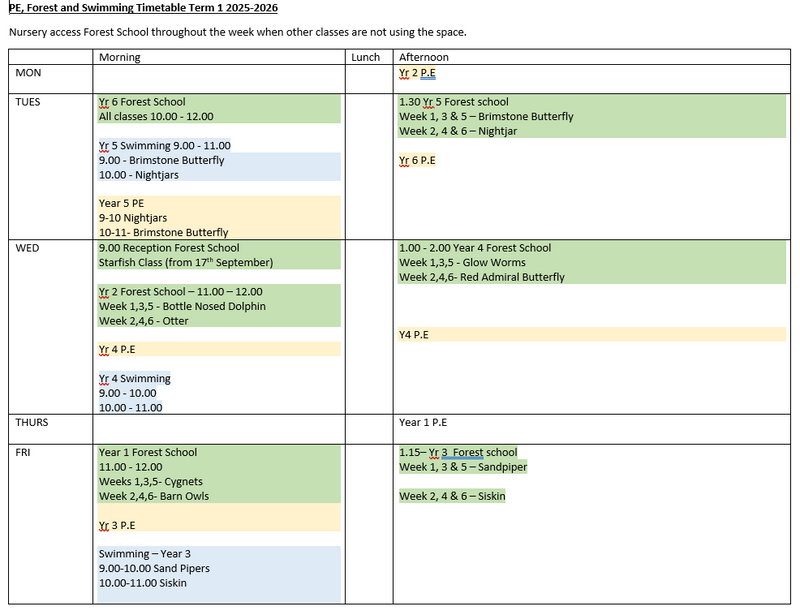Select the Morning column header
The height and width of the screenshot is (615, 800).
(120, 57)
